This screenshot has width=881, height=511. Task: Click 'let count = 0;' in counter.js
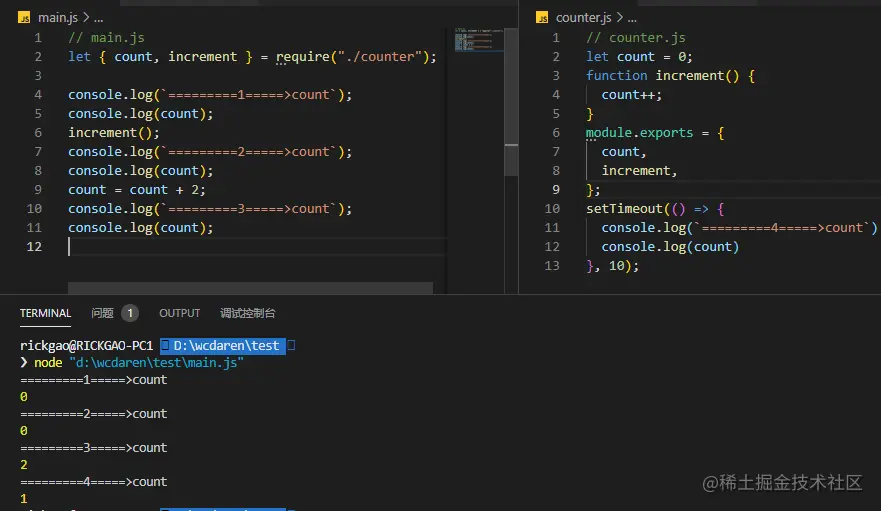pyautogui.click(x=639, y=57)
